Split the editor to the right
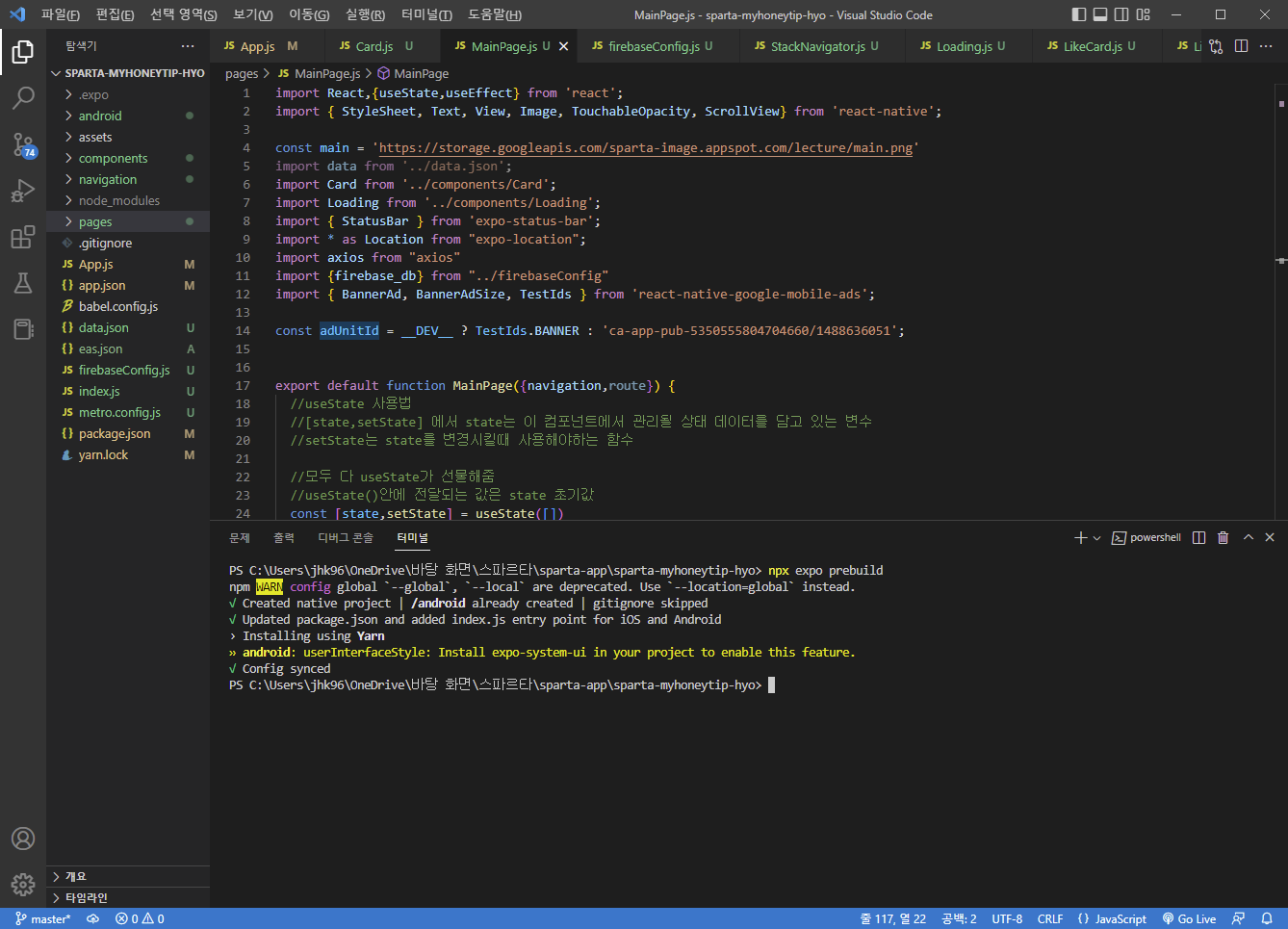Screen dimensions: 1288x929 [1242, 46]
